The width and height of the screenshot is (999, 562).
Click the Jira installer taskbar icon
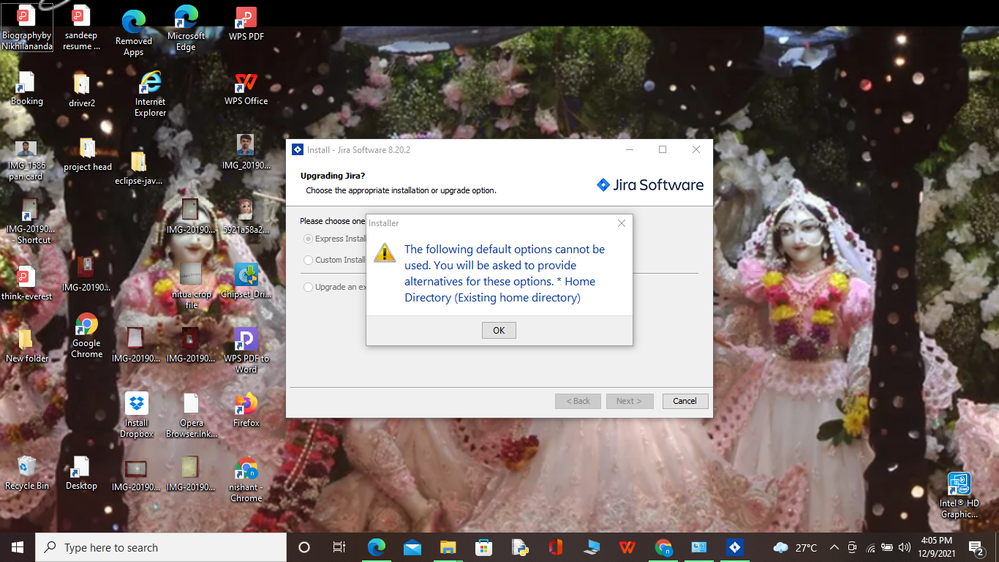click(x=735, y=547)
